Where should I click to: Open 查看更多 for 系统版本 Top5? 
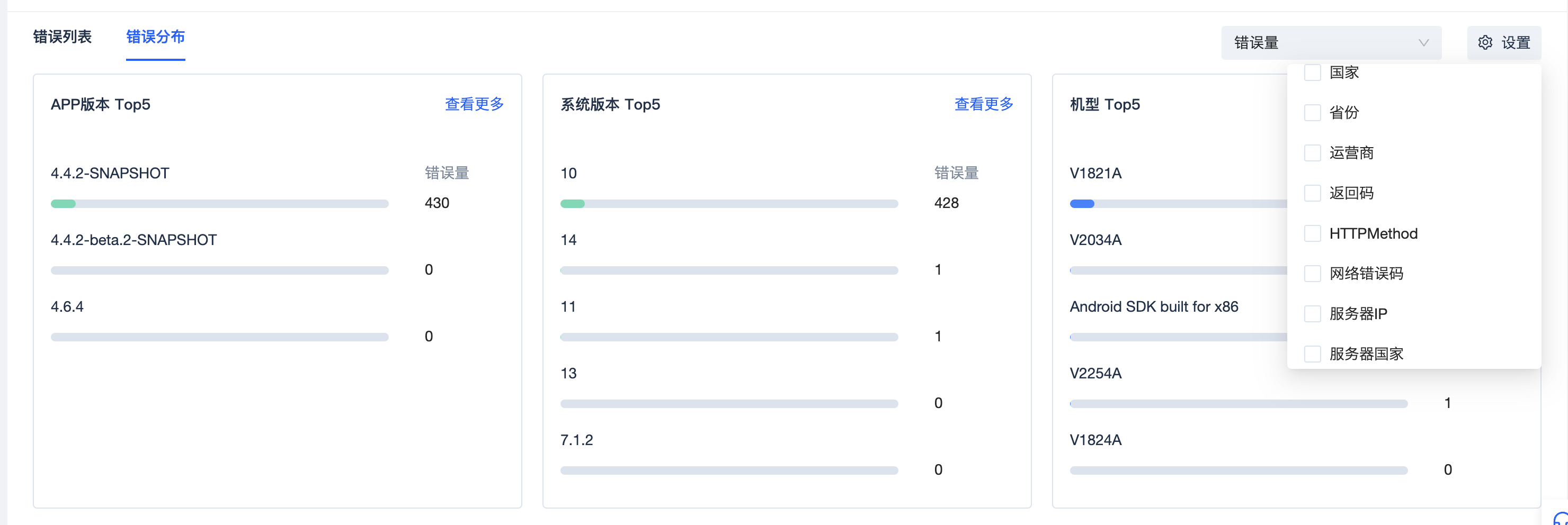click(x=984, y=105)
